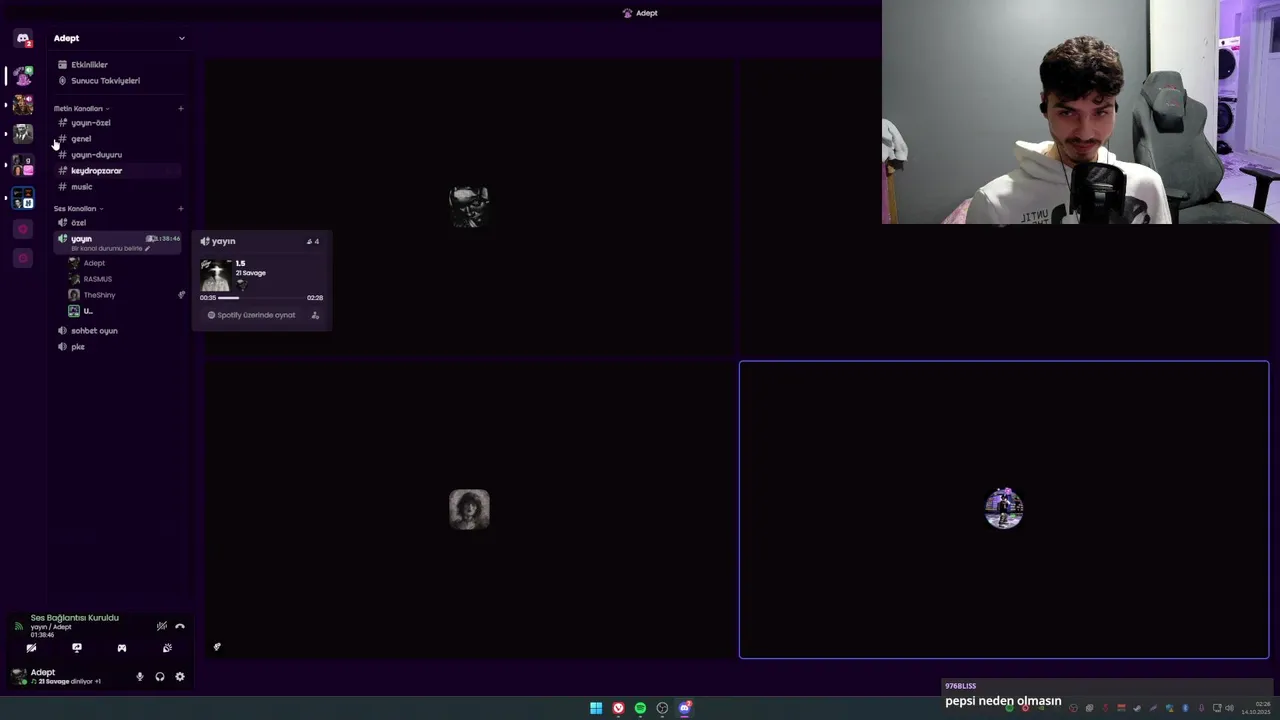The width and height of the screenshot is (1280, 720).
Task: Open Vivaldi browser from the taskbar
Action: tap(619, 708)
